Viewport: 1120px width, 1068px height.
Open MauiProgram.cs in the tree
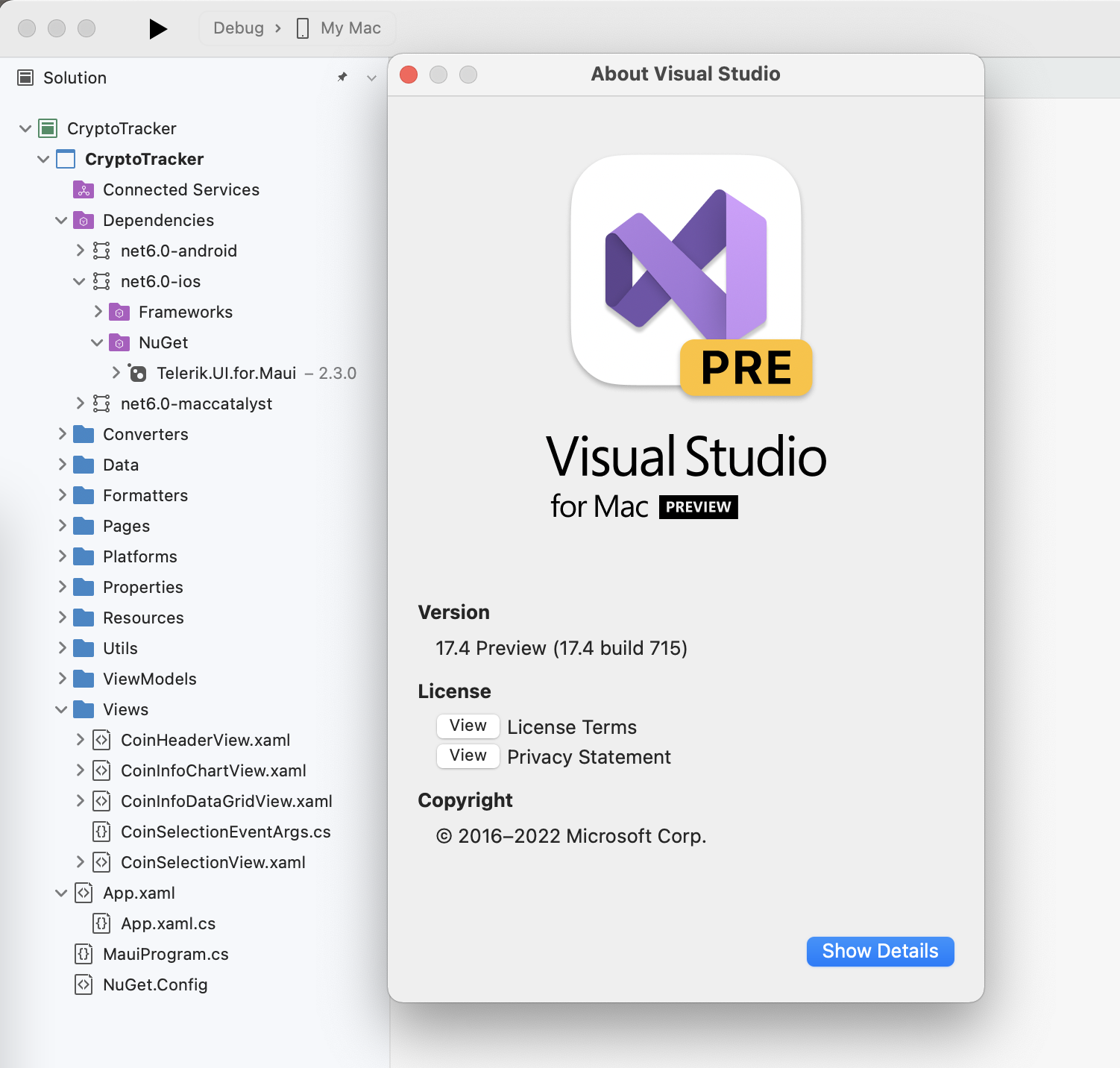(166, 954)
